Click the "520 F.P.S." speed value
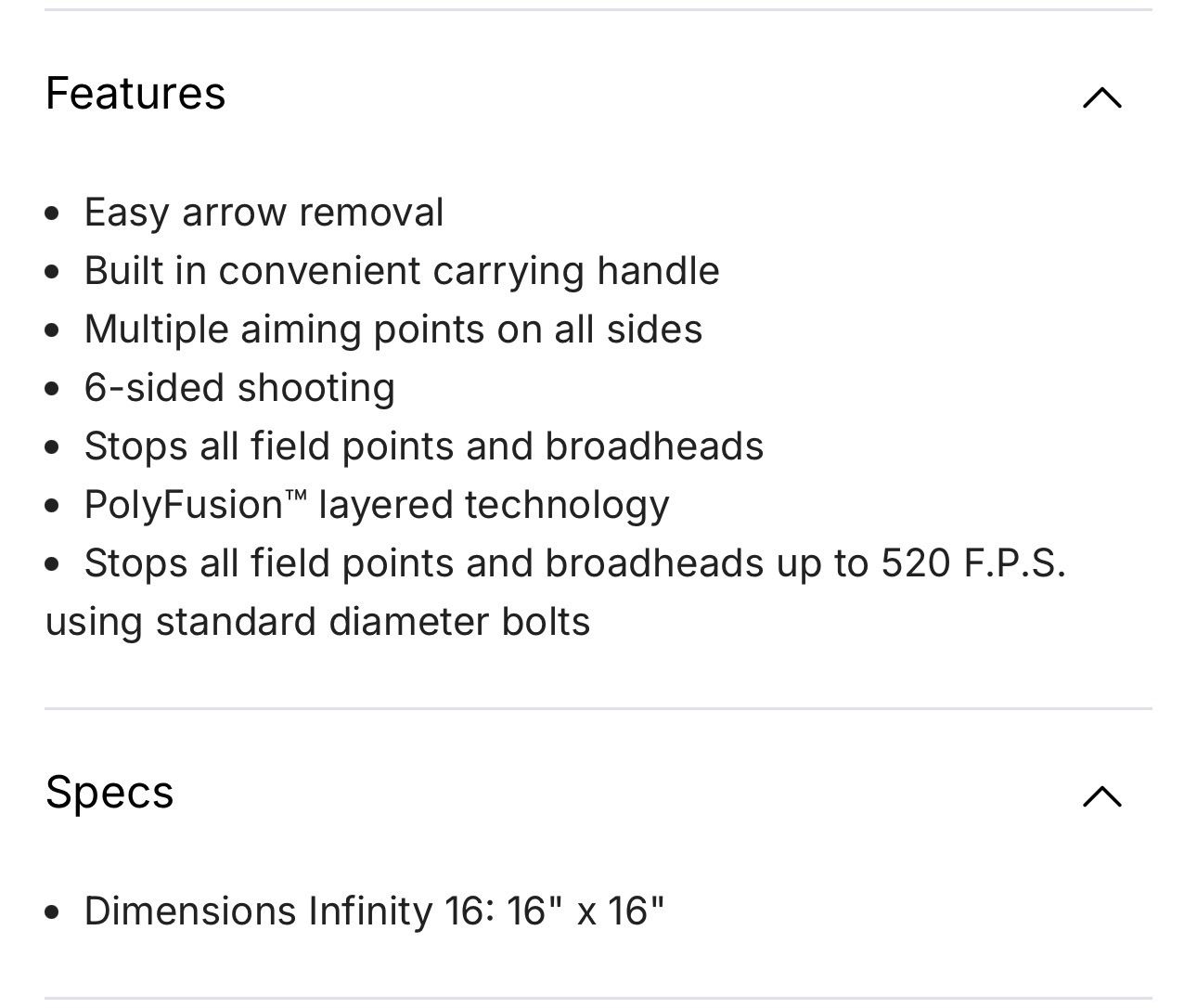The image size is (1197, 1008). 972,563
